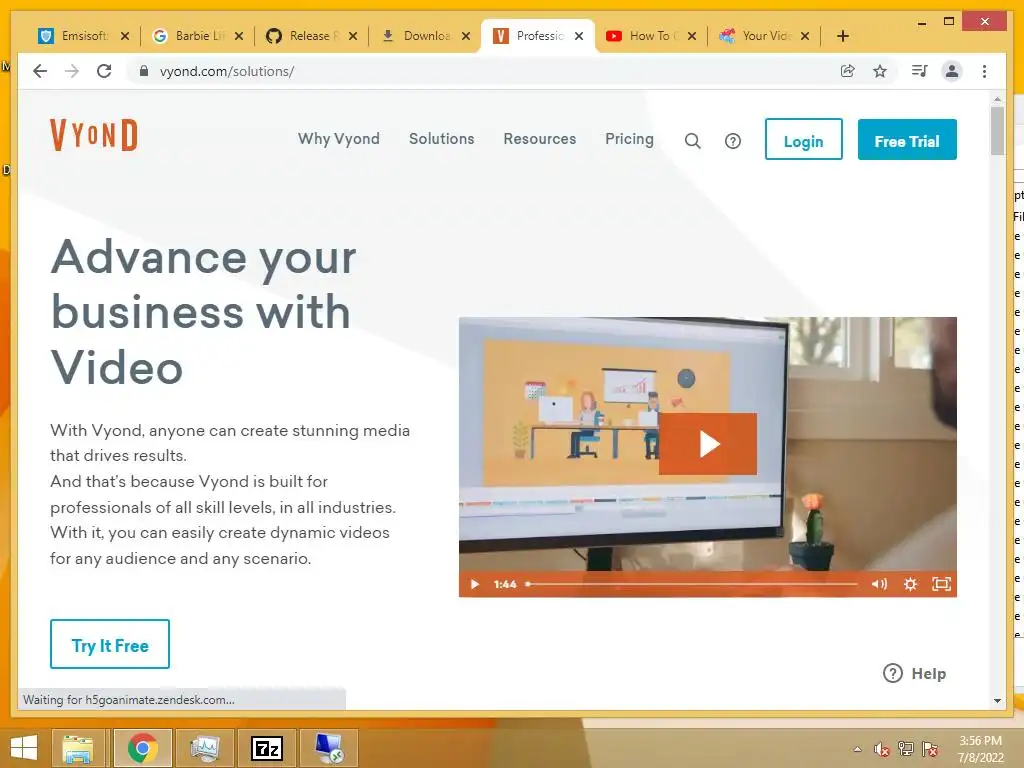Open a new tab with the plus button
Image resolution: width=1024 pixels, height=768 pixels.
pyautogui.click(x=843, y=36)
